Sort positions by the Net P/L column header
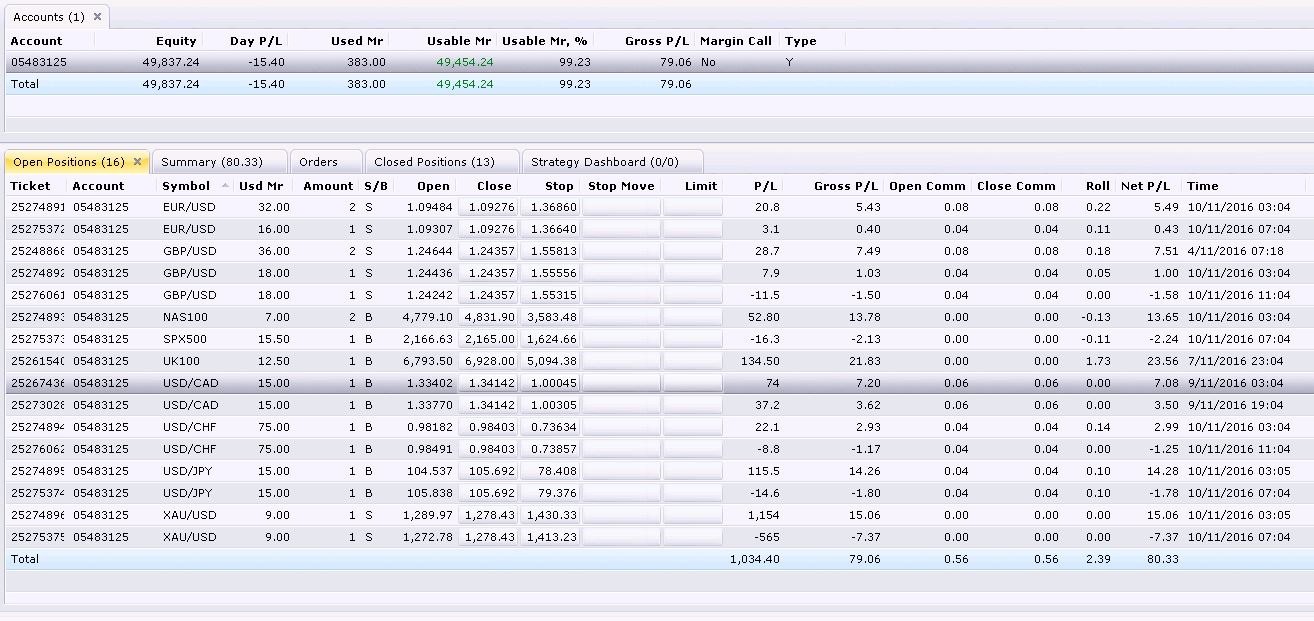This screenshot has height=621, width=1314. [x=1146, y=186]
